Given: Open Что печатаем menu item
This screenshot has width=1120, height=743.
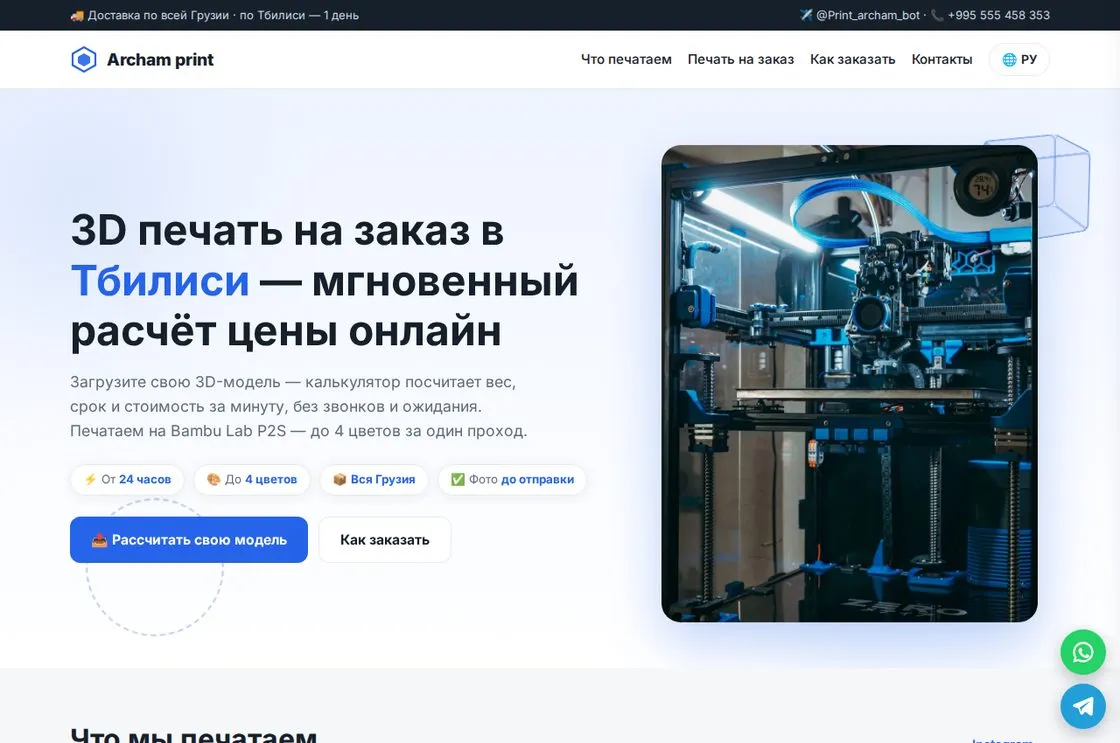Looking at the screenshot, I should (626, 59).
